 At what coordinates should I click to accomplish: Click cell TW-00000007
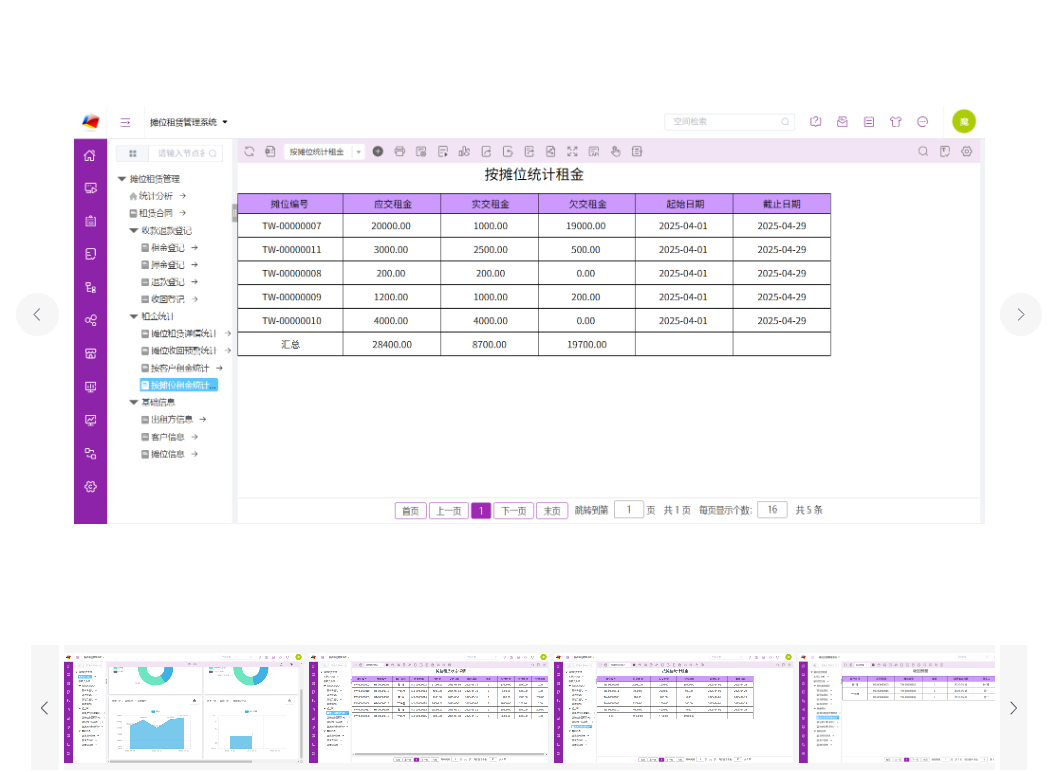tap(291, 226)
